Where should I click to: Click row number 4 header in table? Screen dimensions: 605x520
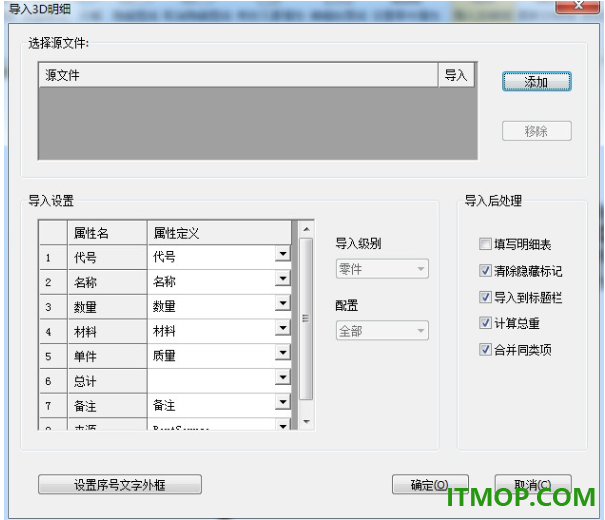[x=54, y=331]
